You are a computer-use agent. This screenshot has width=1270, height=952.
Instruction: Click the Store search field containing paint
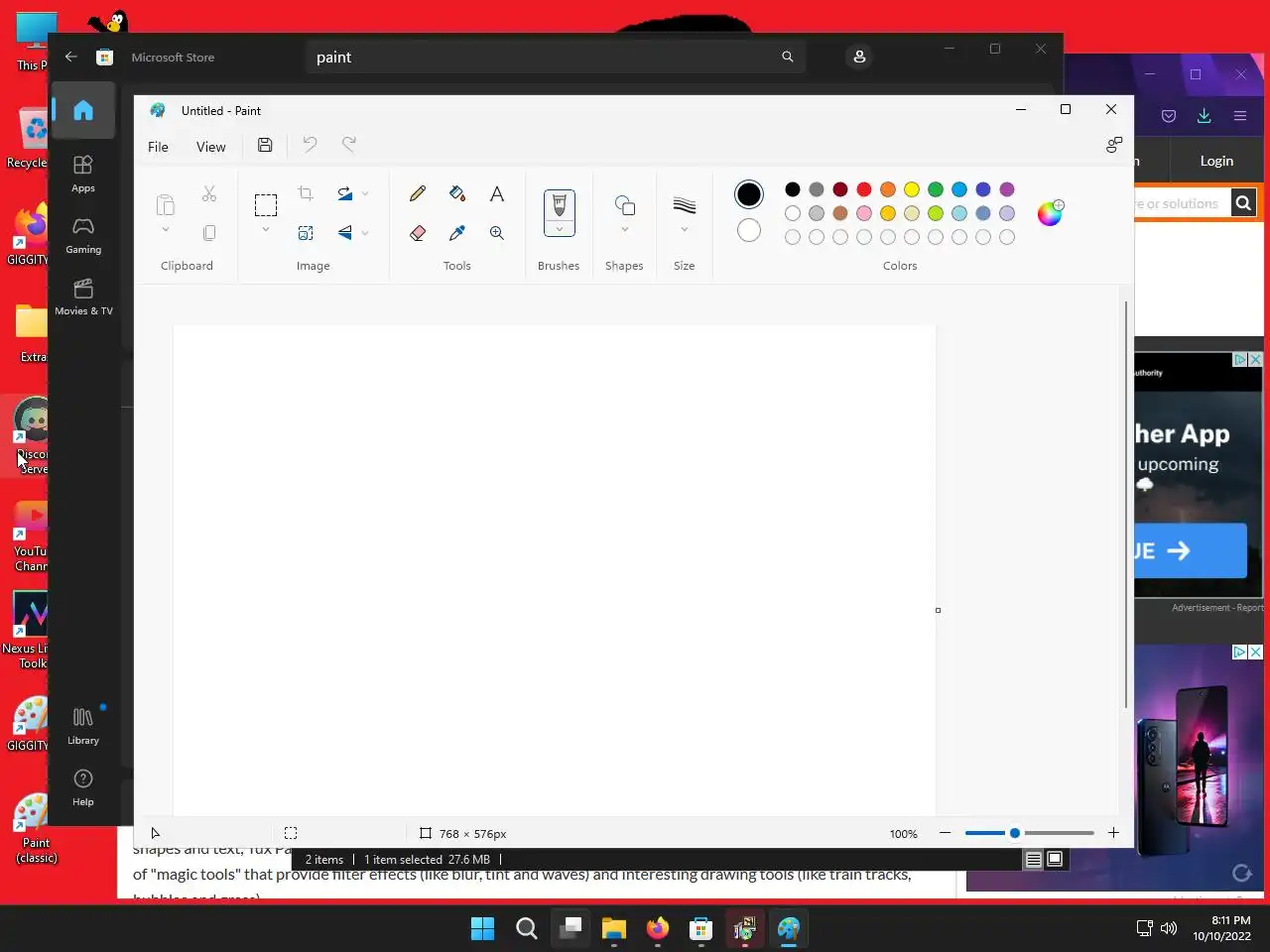coord(556,57)
